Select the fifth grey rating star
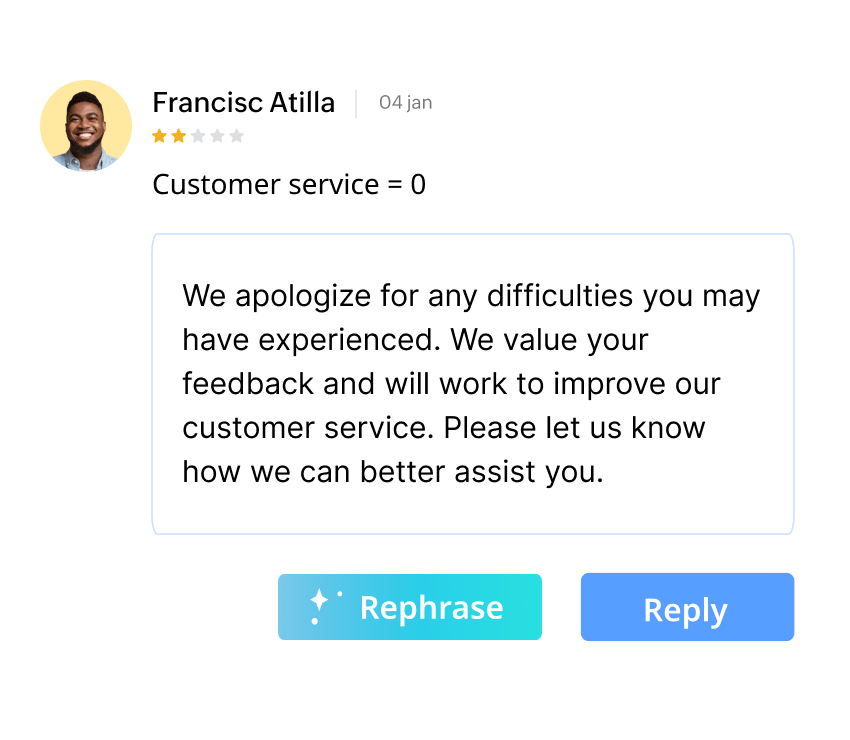This screenshot has width=850, height=740. click(x=236, y=136)
